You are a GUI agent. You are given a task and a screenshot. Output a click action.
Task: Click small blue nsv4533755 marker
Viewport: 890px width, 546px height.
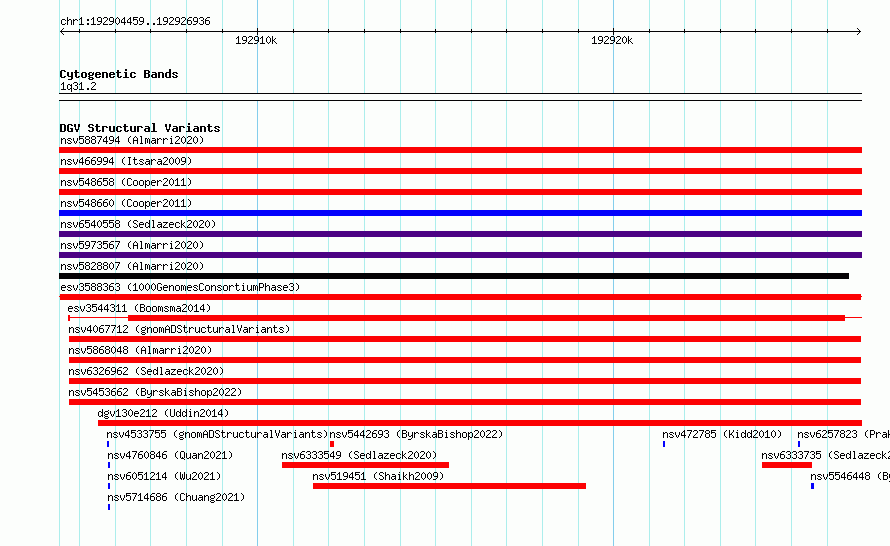click(108, 444)
